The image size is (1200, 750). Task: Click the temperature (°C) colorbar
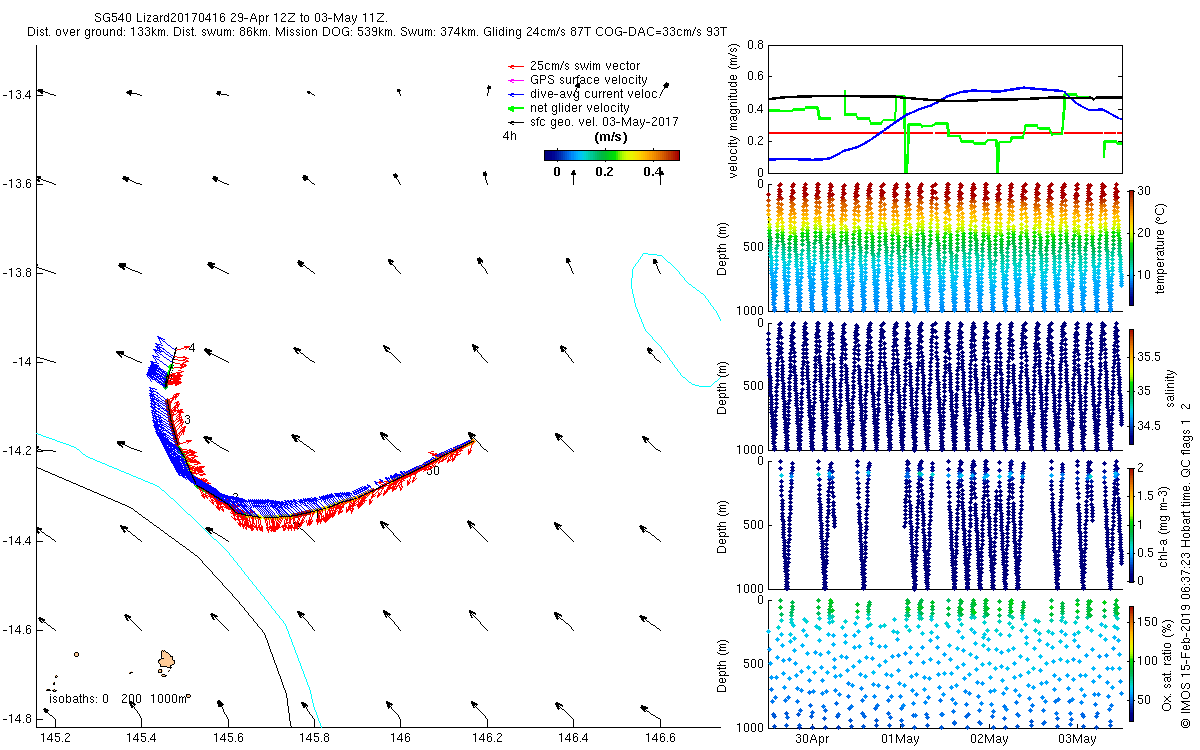click(1131, 247)
